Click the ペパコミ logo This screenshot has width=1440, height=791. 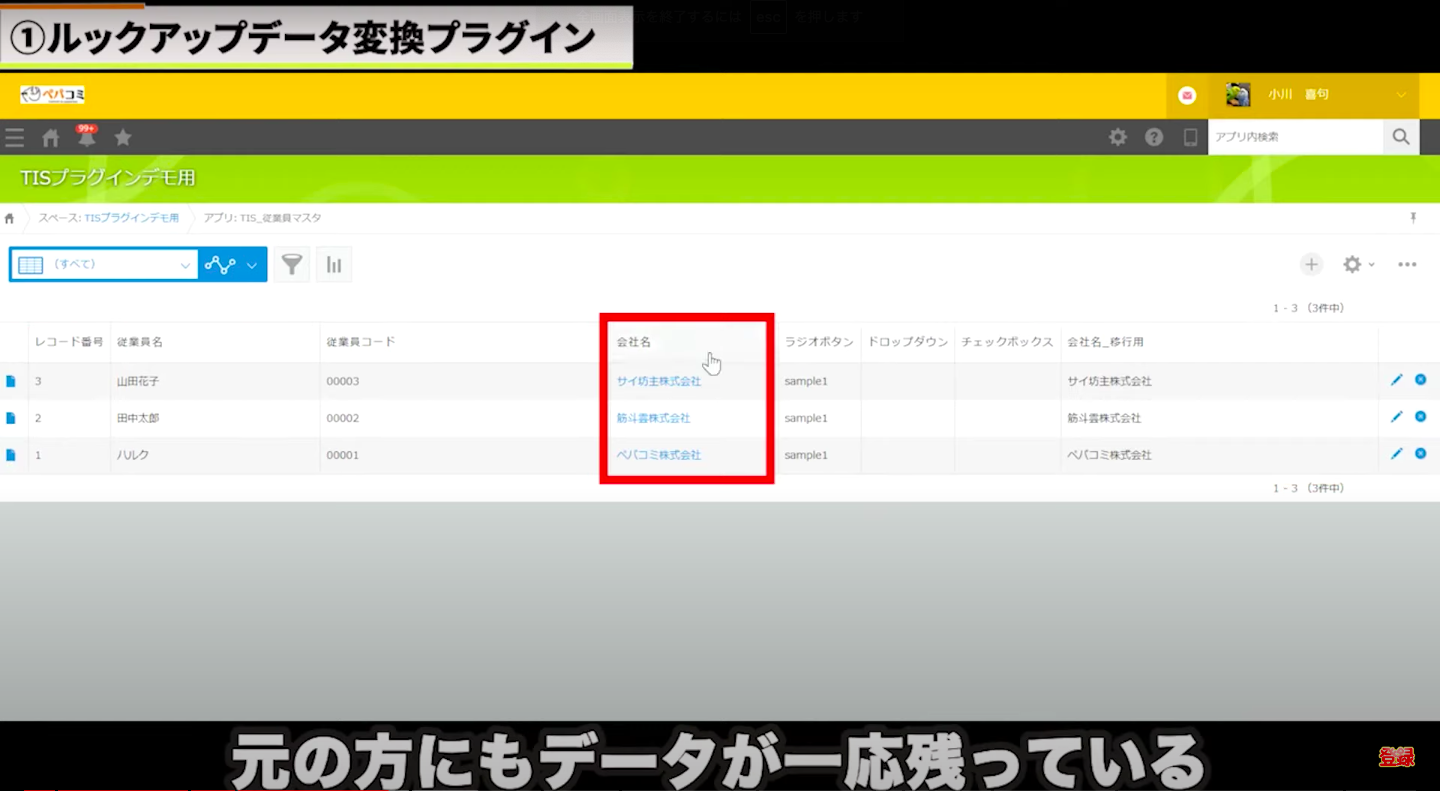click(53, 95)
